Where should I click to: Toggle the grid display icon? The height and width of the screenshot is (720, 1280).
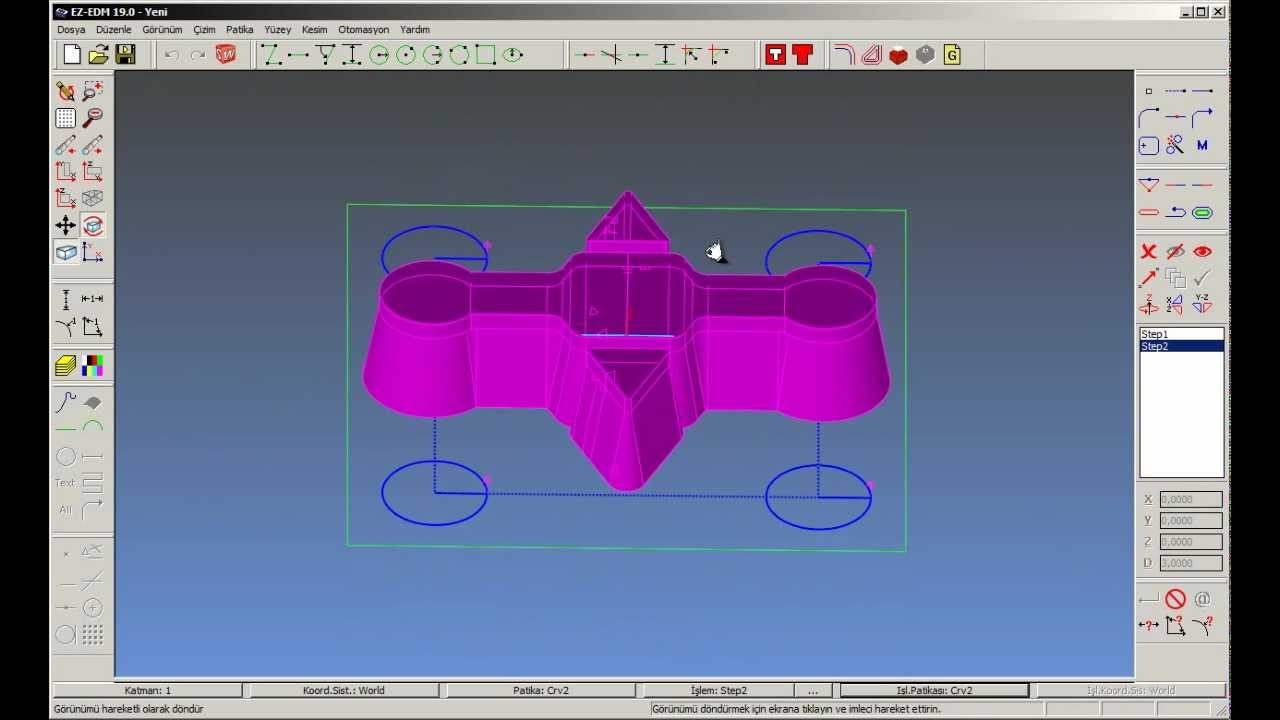tap(65, 118)
